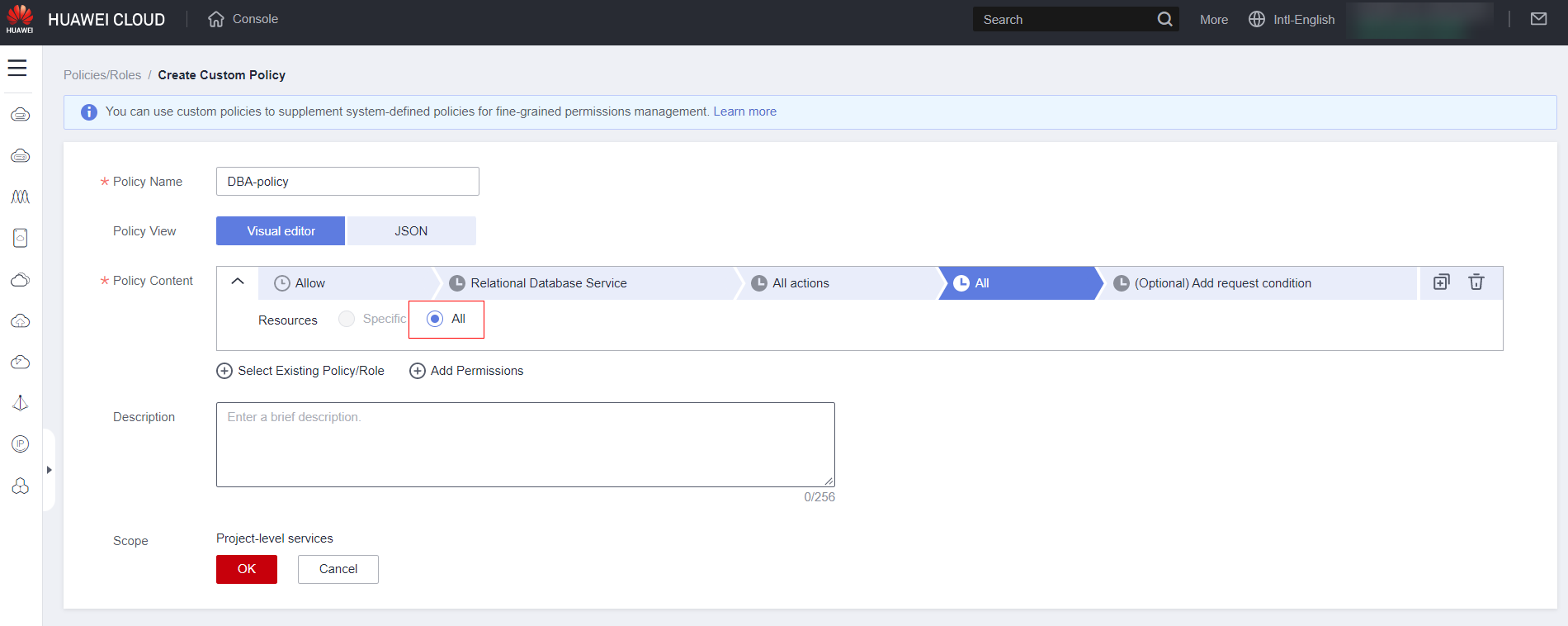This screenshot has height=626, width=1568.
Task: Select the Specific resources radio button
Action: [x=347, y=320]
